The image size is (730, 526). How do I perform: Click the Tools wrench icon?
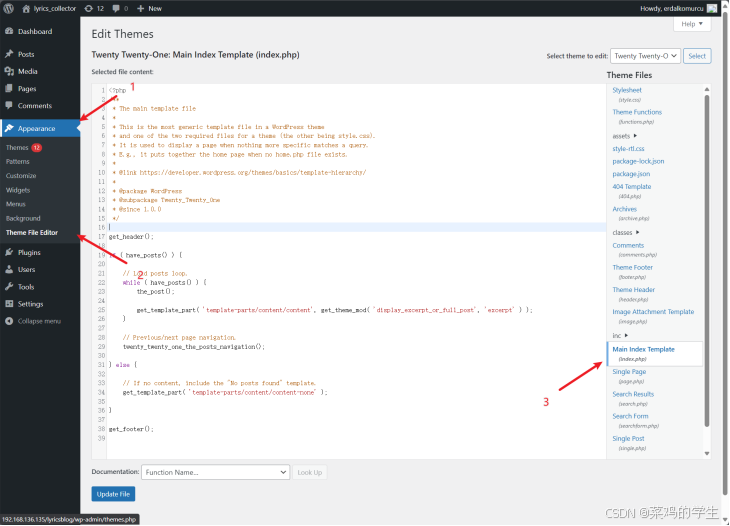pos(9,287)
